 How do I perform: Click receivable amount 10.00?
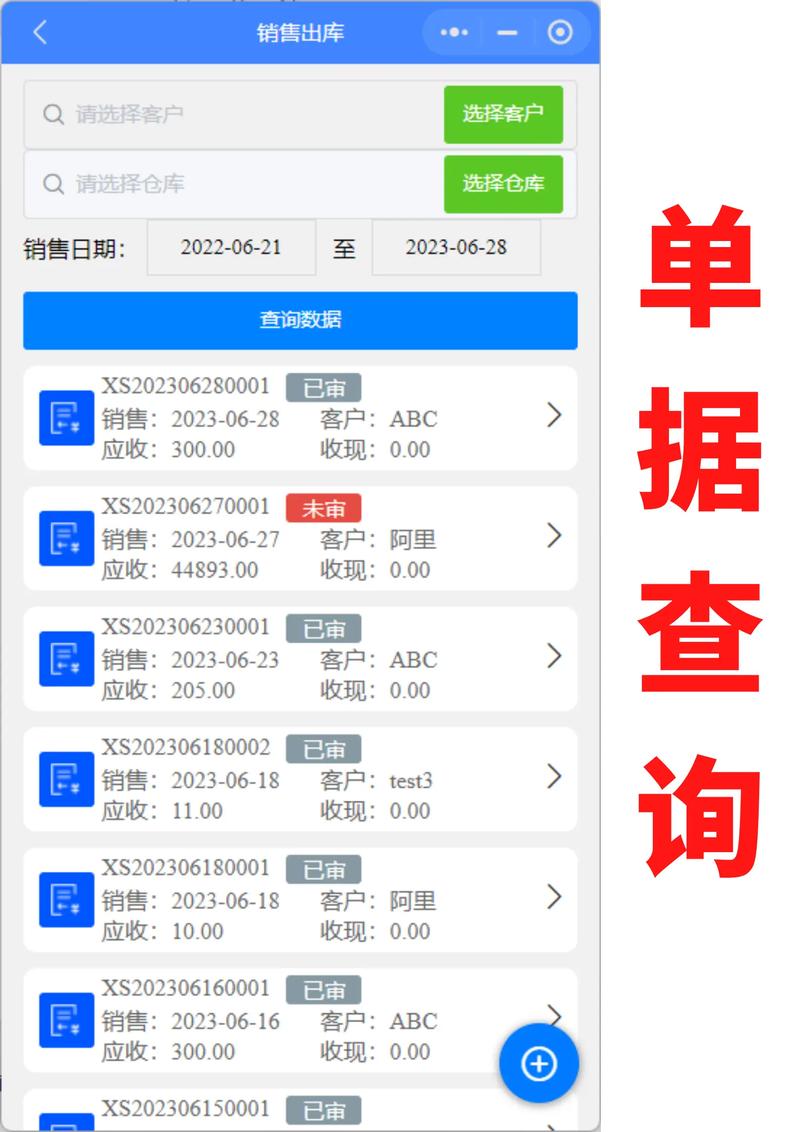click(x=197, y=932)
